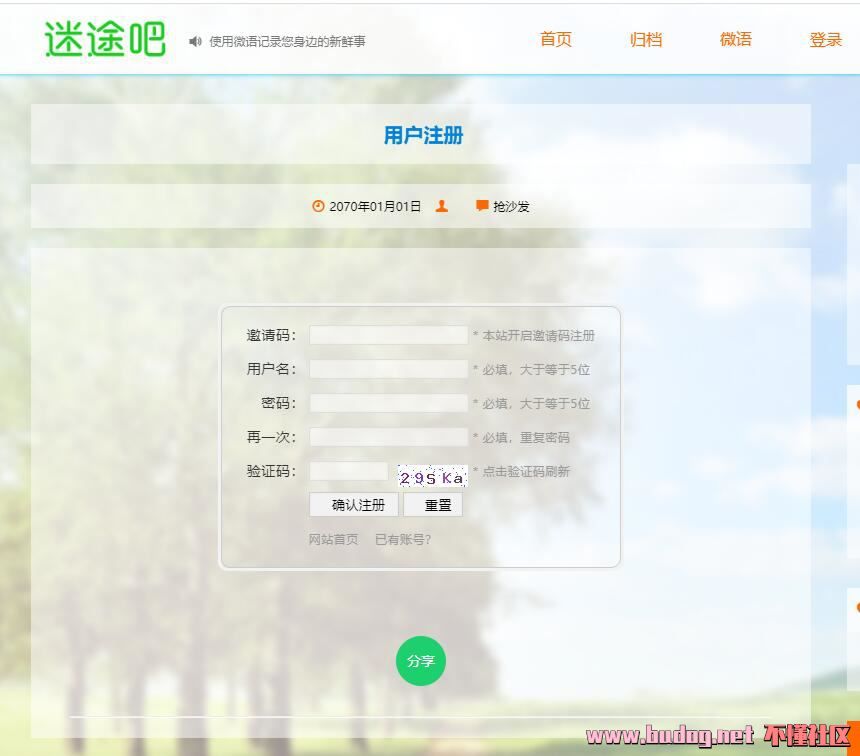Image resolution: width=860 pixels, height=756 pixels.
Task: Refresh the captcha verification image
Action: [432, 476]
